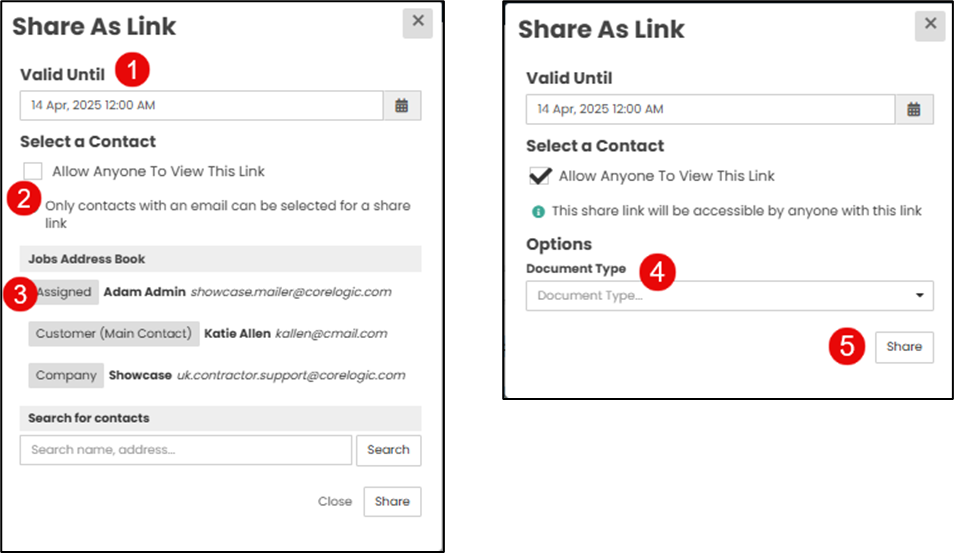Image resolution: width=954 pixels, height=553 pixels.
Task: Click email uk.contractor.support@corelogic.com
Action: pos(291,375)
